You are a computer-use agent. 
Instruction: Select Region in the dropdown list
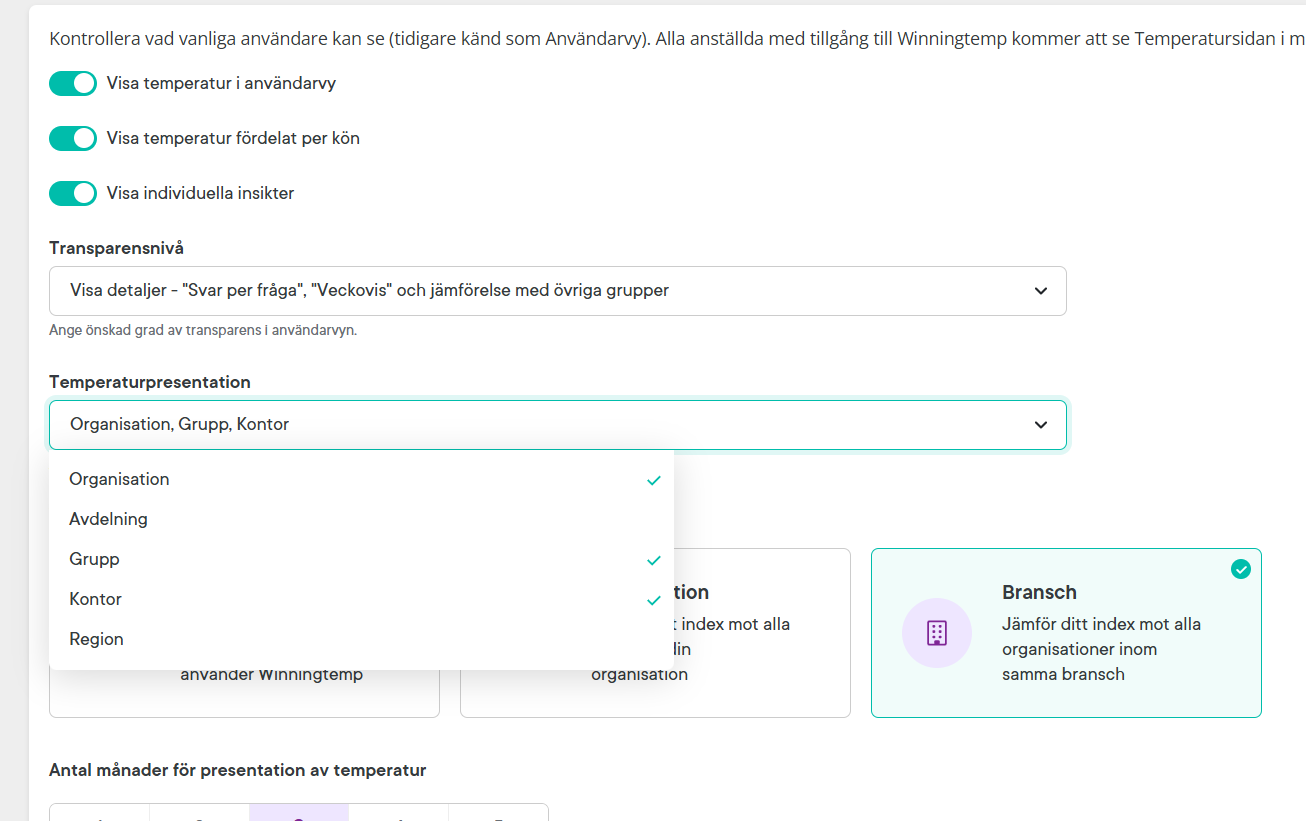pyautogui.click(x=96, y=639)
